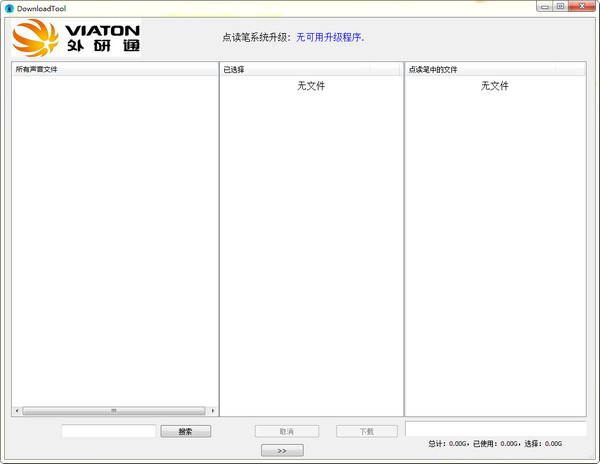Image resolution: width=600 pixels, height=464 pixels.
Task: Click the right arrow of the horizontal scrollbar
Action: coord(213,411)
